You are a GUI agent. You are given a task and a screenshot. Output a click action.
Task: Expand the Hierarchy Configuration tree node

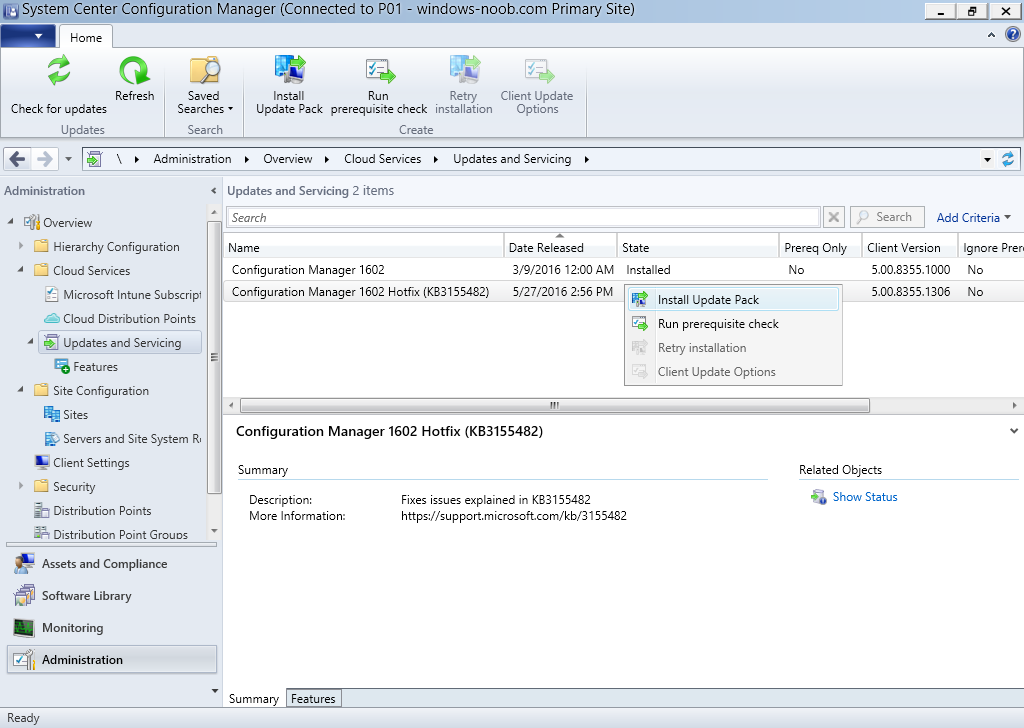[21, 246]
